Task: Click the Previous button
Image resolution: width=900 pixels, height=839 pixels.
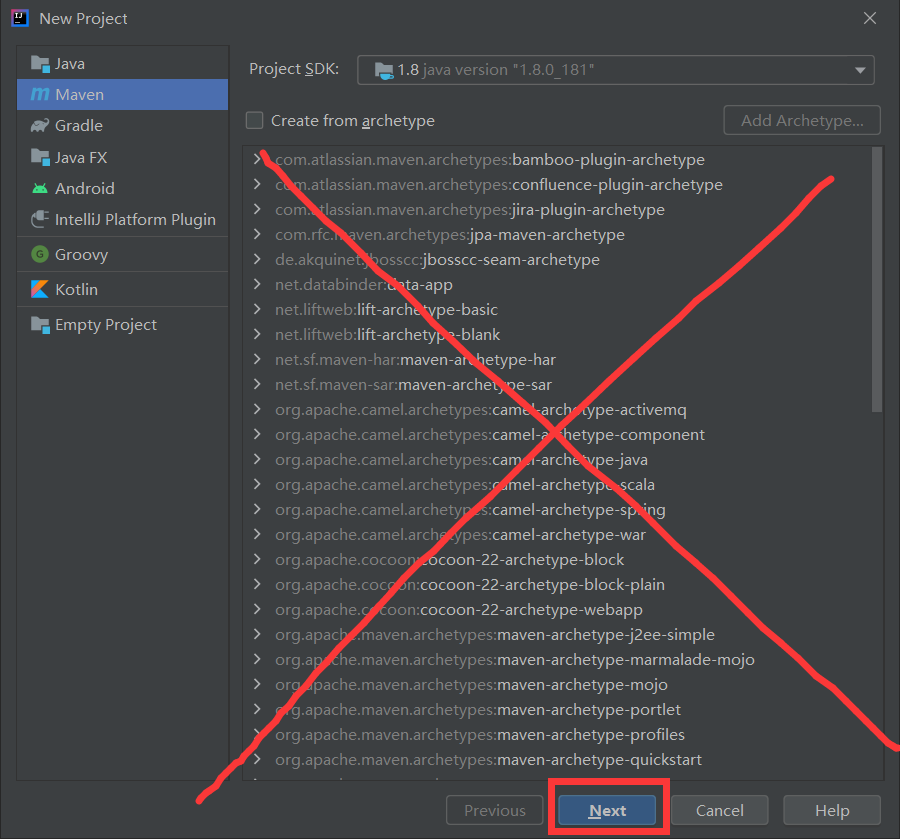Action: coord(495,810)
